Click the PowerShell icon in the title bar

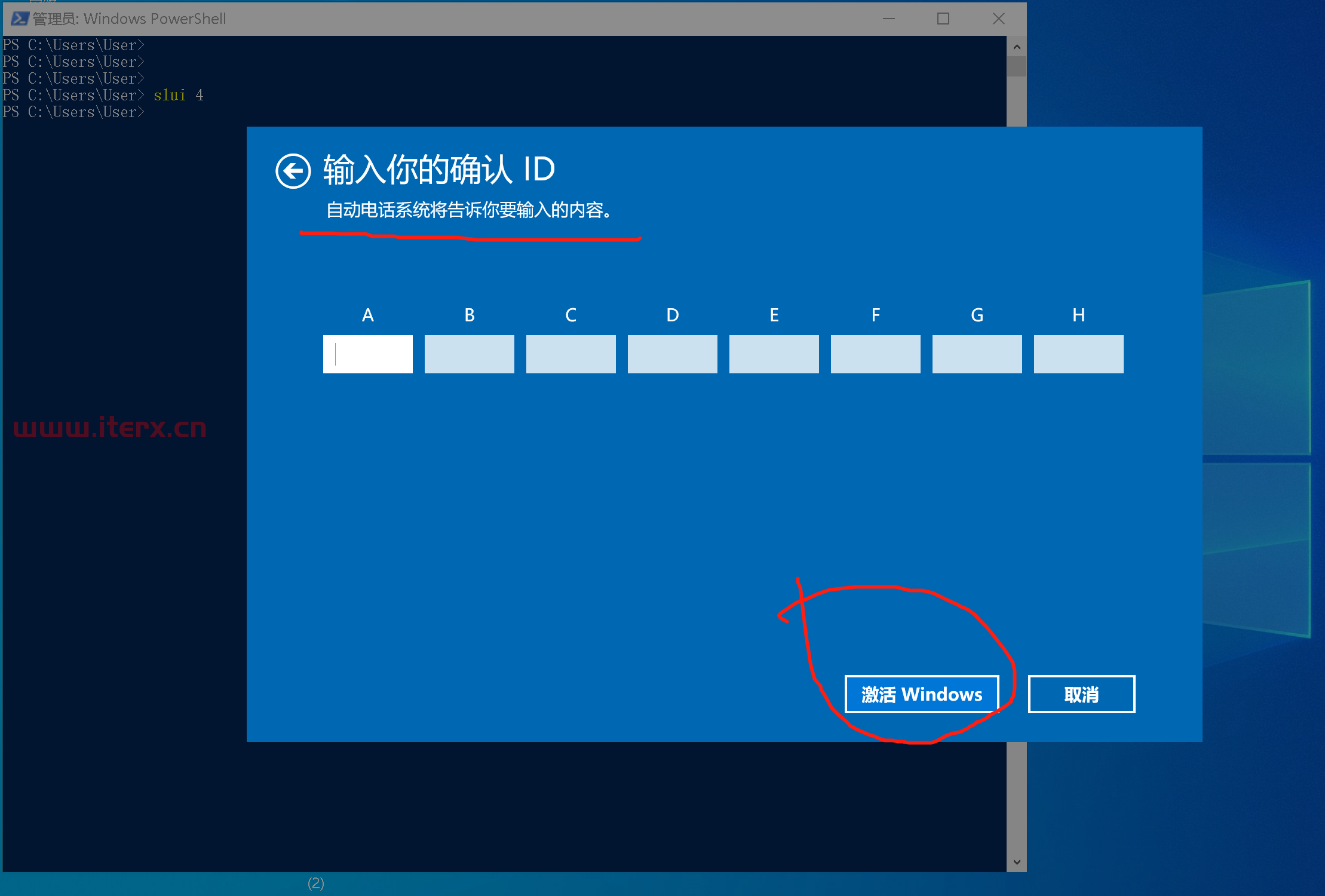(x=19, y=19)
